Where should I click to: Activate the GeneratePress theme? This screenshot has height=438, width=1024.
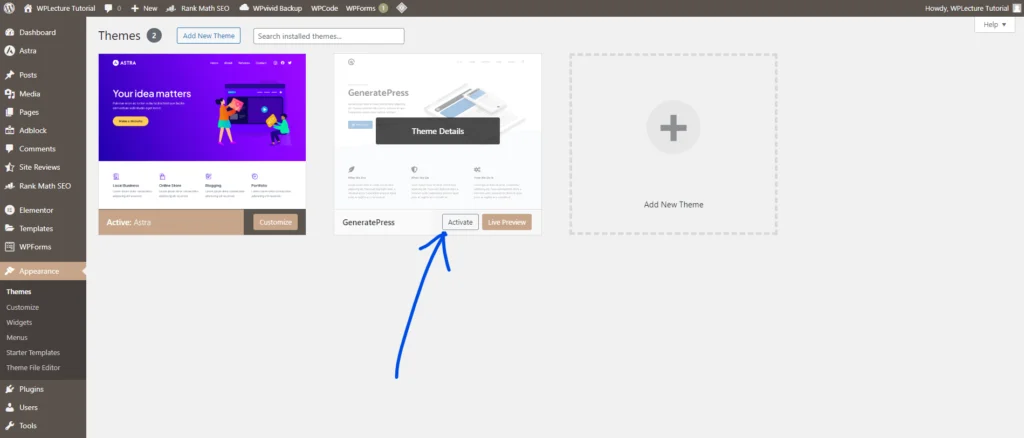pyautogui.click(x=460, y=222)
